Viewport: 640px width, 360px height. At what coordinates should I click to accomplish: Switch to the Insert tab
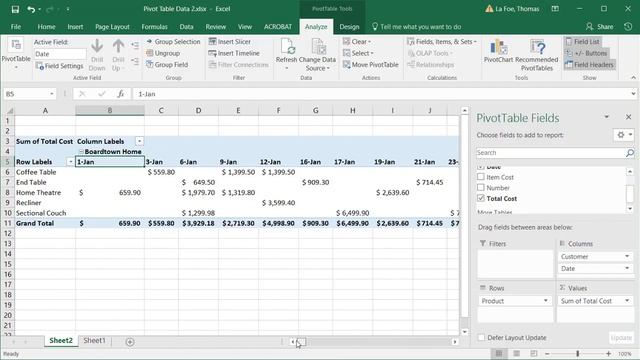point(75,27)
